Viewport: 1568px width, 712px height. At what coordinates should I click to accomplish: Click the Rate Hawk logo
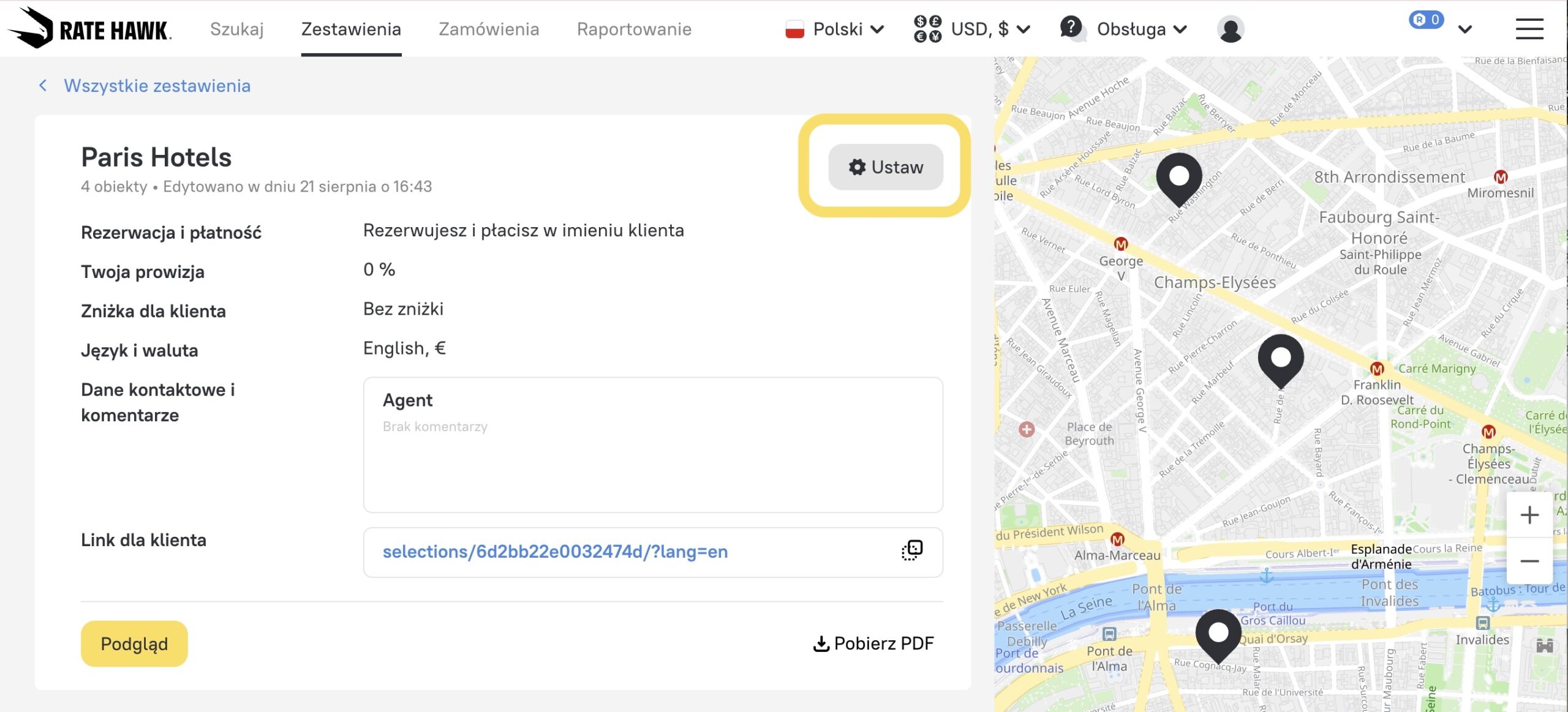click(x=90, y=29)
